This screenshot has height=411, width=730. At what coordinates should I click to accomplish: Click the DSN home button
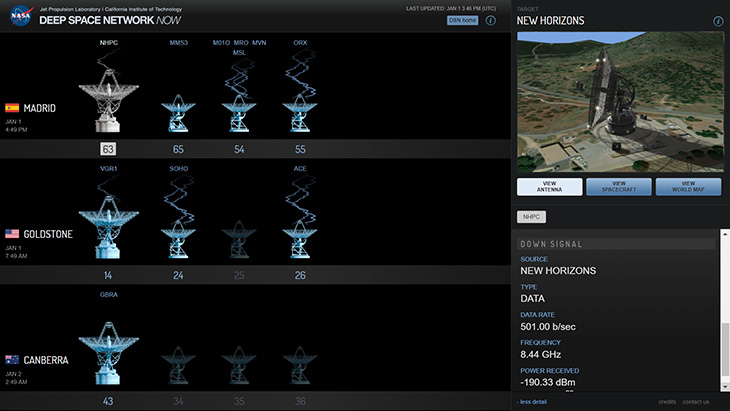461,20
